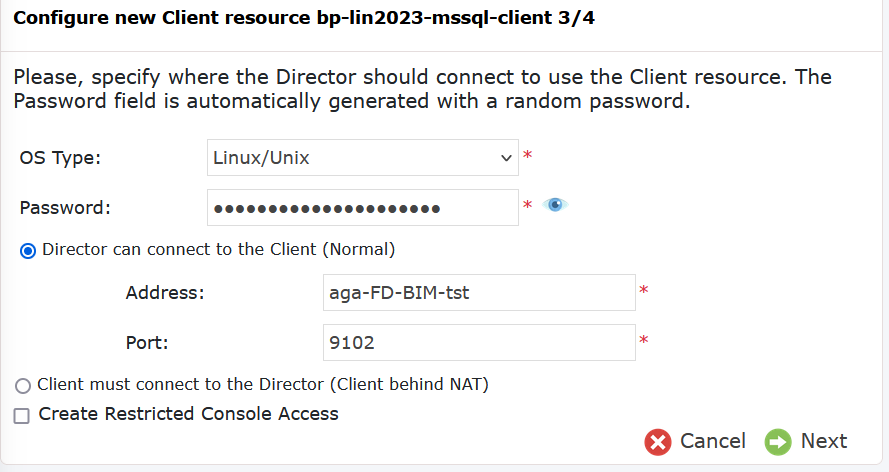The height and width of the screenshot is (472, 889).
Task: Click the Password input field
Action: click(363, 207)
